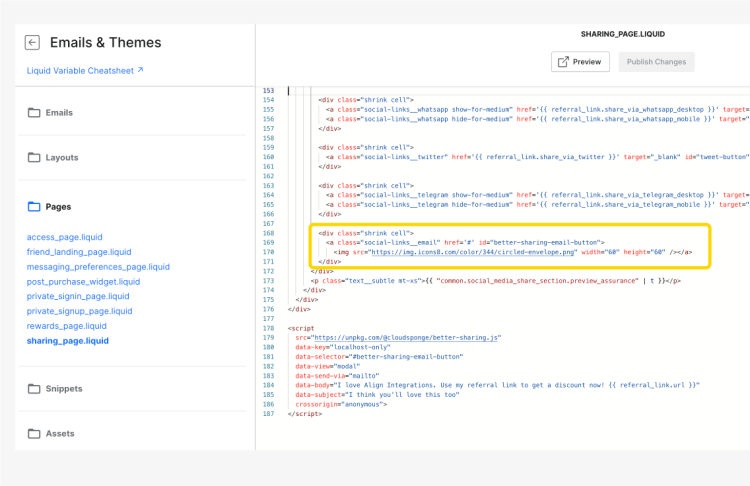The image size is (750, 486).
Task: Click the whatsapp show-for-medium anchor line
Action: (x=538, y=110)
